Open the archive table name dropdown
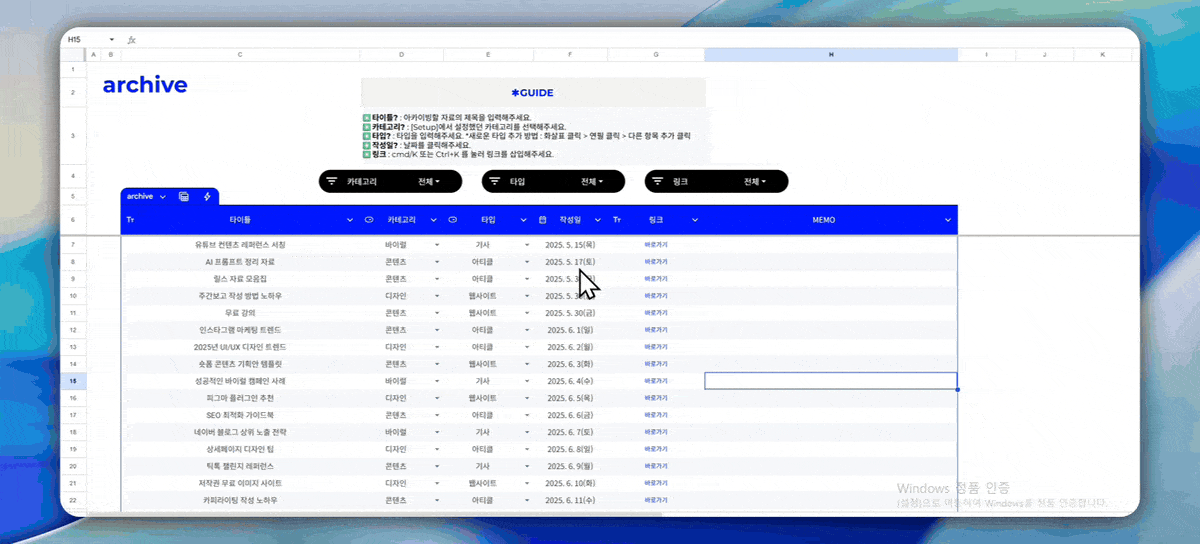This screenshot has height=544, width=1200. coord(162,197)
